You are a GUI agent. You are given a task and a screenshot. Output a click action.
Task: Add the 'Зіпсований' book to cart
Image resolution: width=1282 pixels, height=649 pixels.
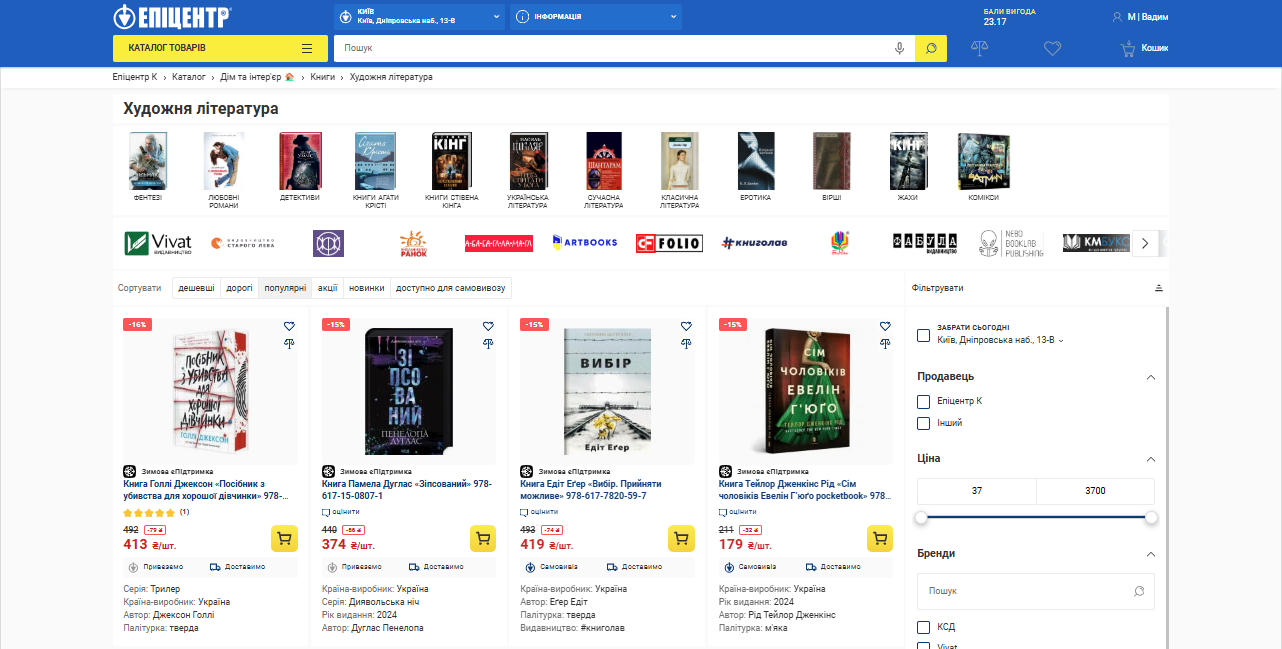click(x=483, y=539)
